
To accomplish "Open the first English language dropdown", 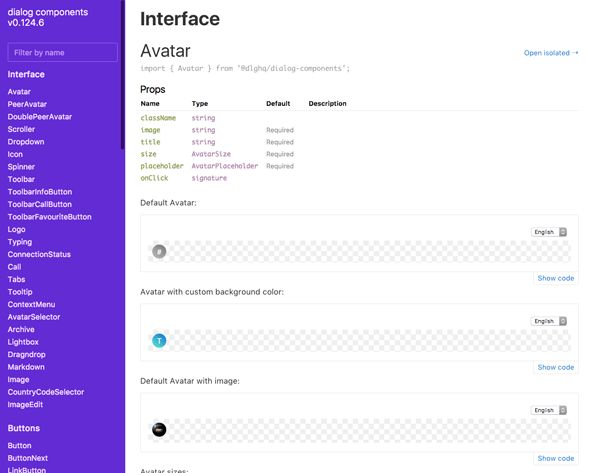I will (x=549, y=232).
